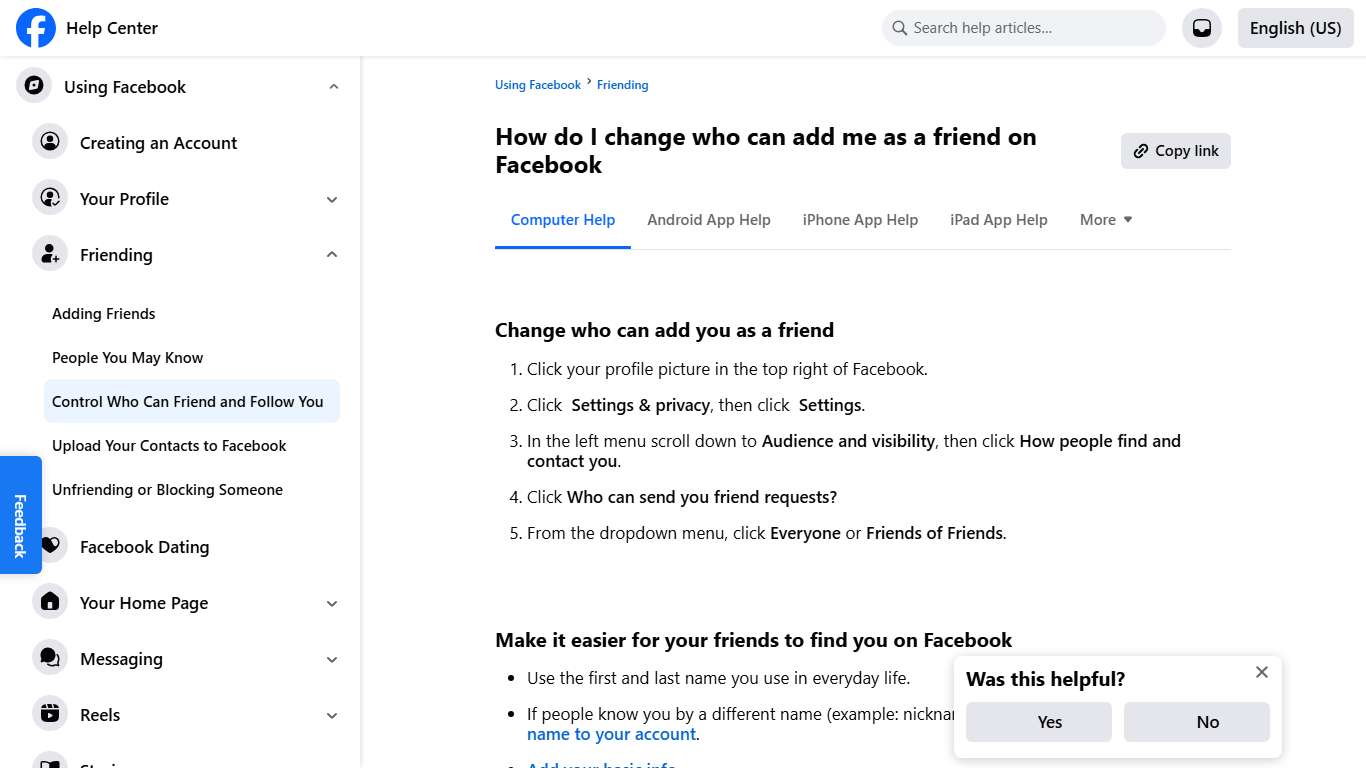Collapse the Friending section
This screenshot has width=1366, height=768.
tap(331, 254)
